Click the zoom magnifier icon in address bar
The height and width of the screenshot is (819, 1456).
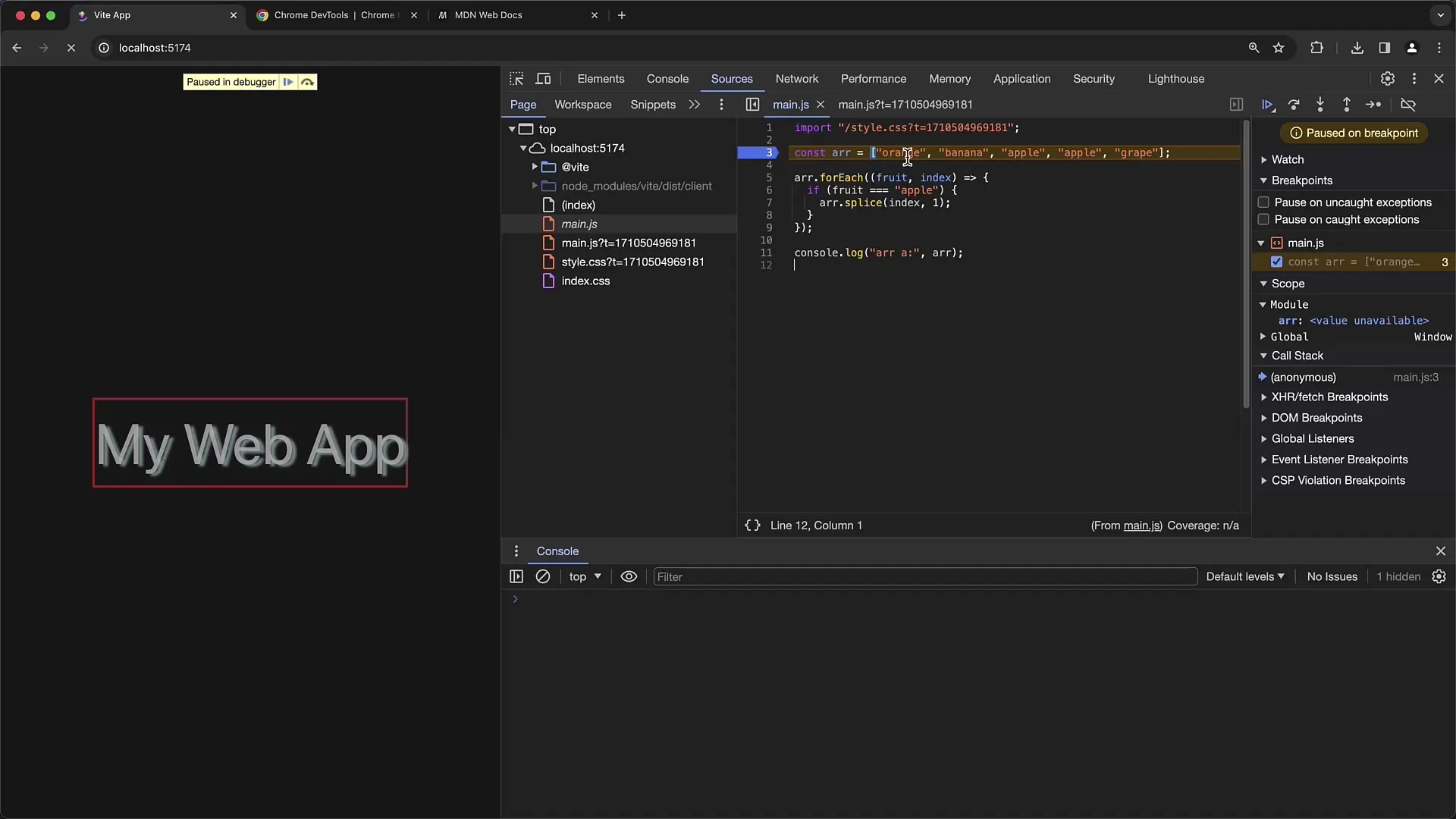click(1254, 48)
